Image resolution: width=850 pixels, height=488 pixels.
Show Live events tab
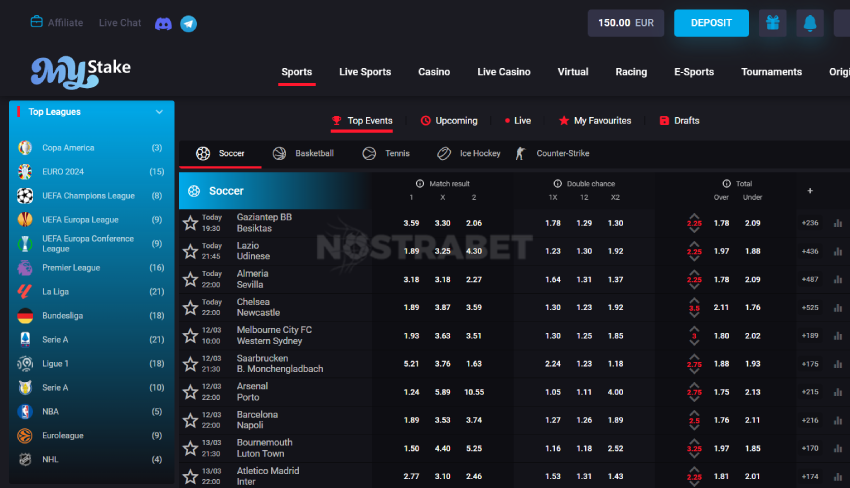[x=518, y=120]
